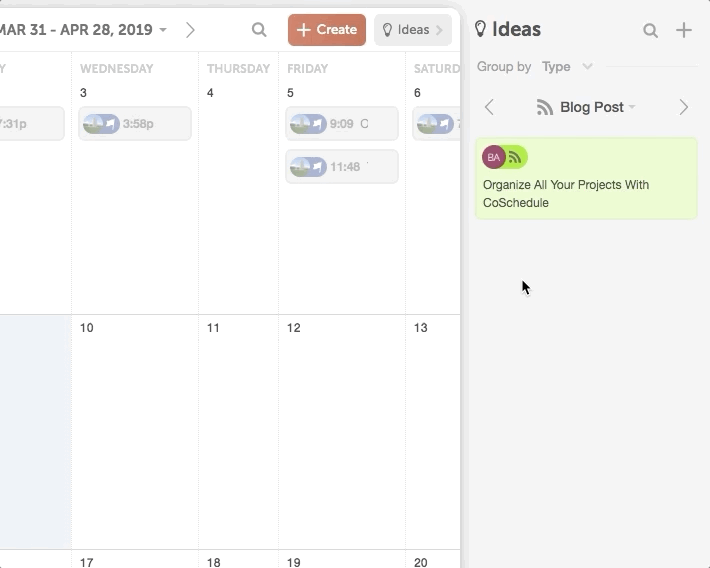Open the Friday 9:09 scheduled item

342,124
